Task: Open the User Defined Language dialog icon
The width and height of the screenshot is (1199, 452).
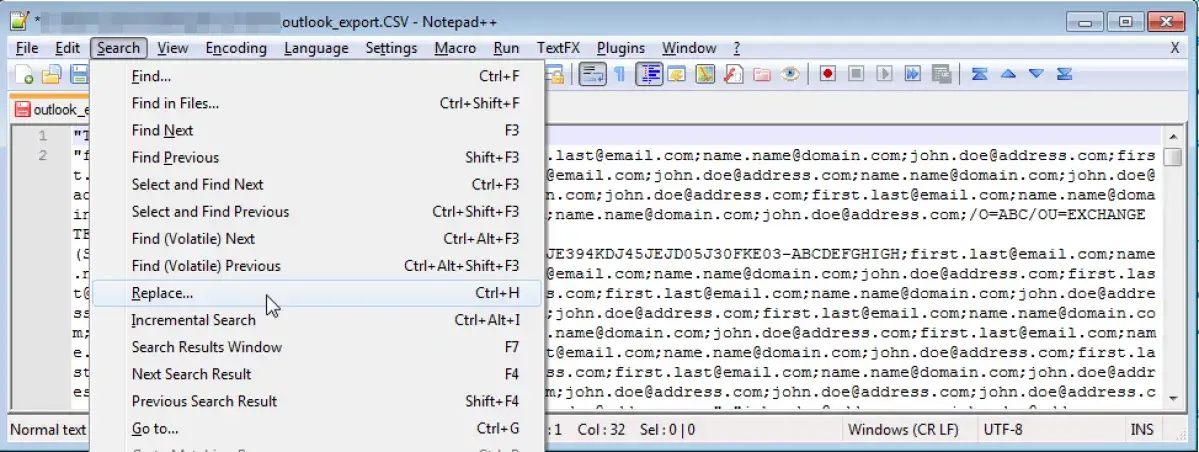Action: (677, 74)
